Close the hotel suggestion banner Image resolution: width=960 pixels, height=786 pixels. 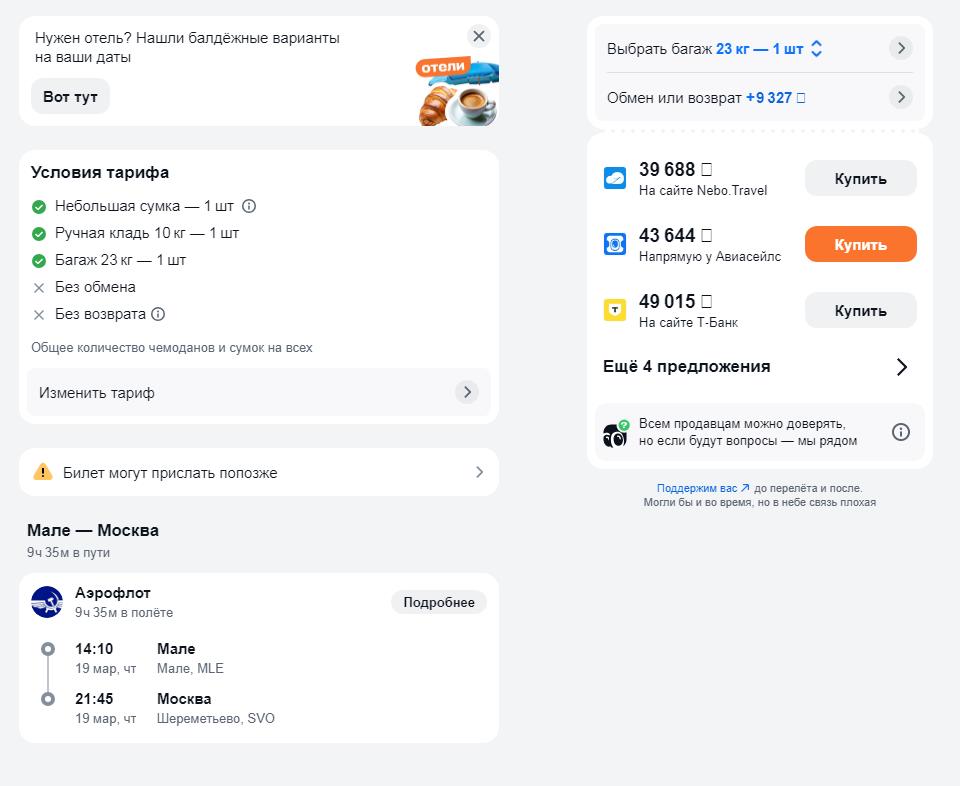[x=479, y=36]
